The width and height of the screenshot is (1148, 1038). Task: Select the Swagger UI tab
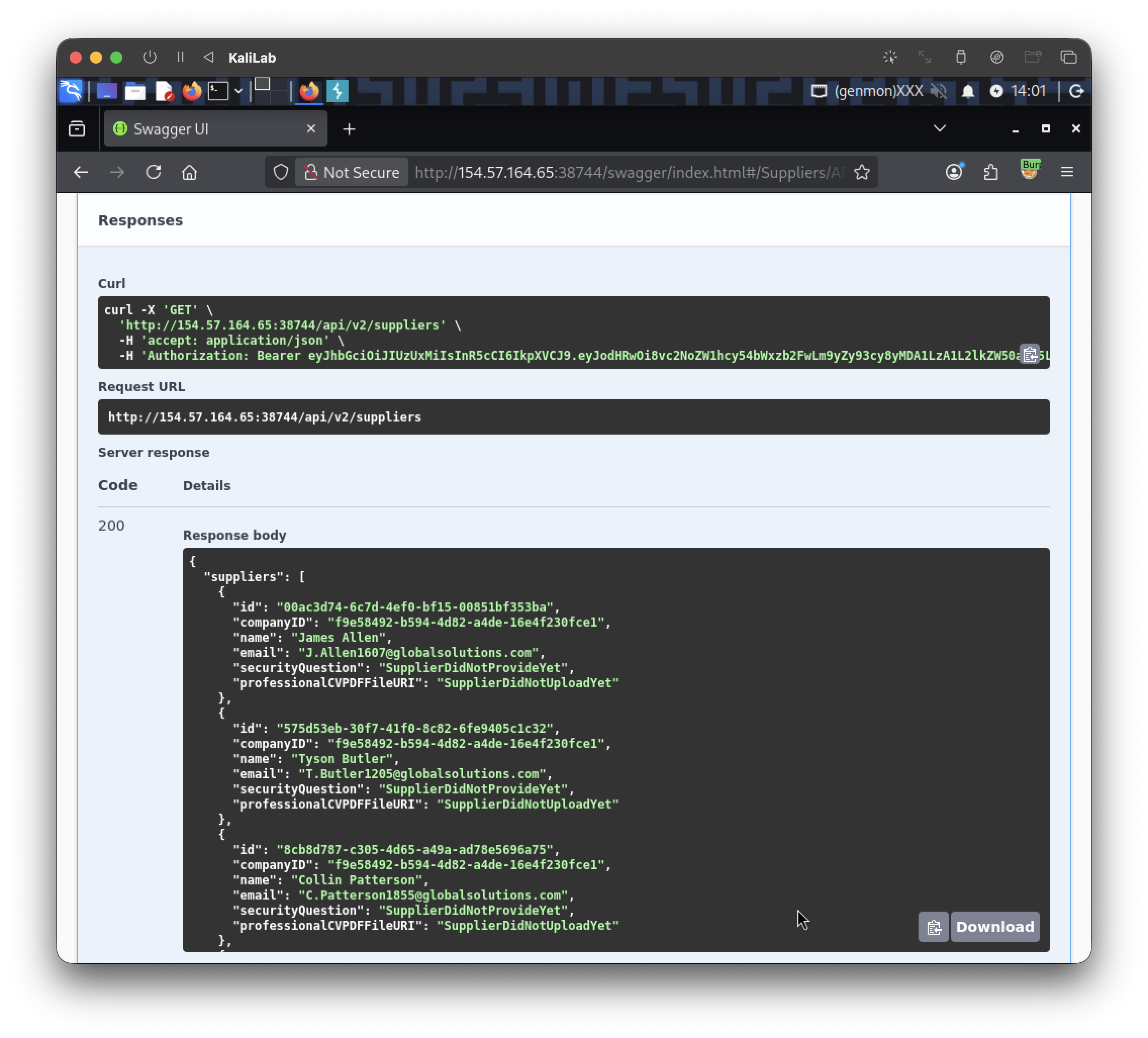tap(215, 129)
